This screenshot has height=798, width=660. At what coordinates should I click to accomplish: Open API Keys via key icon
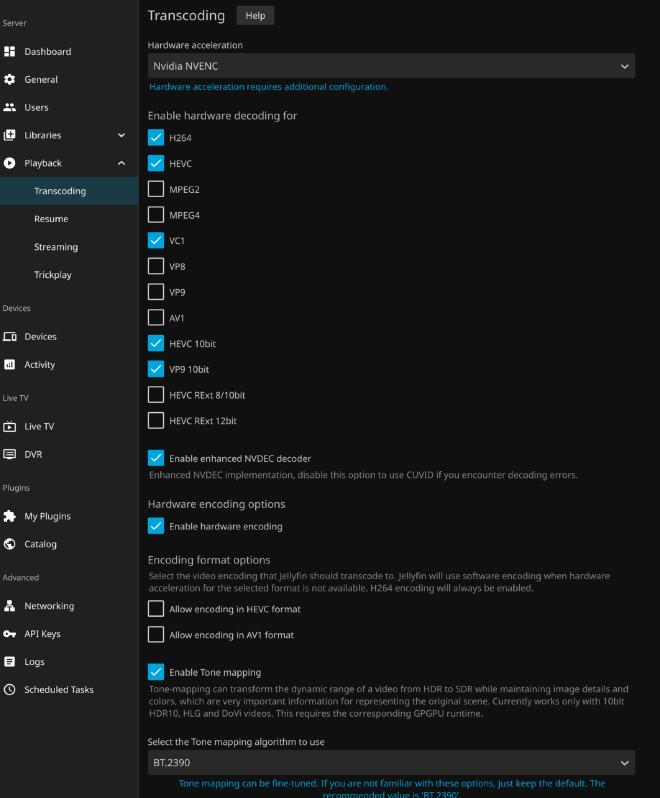10,634
